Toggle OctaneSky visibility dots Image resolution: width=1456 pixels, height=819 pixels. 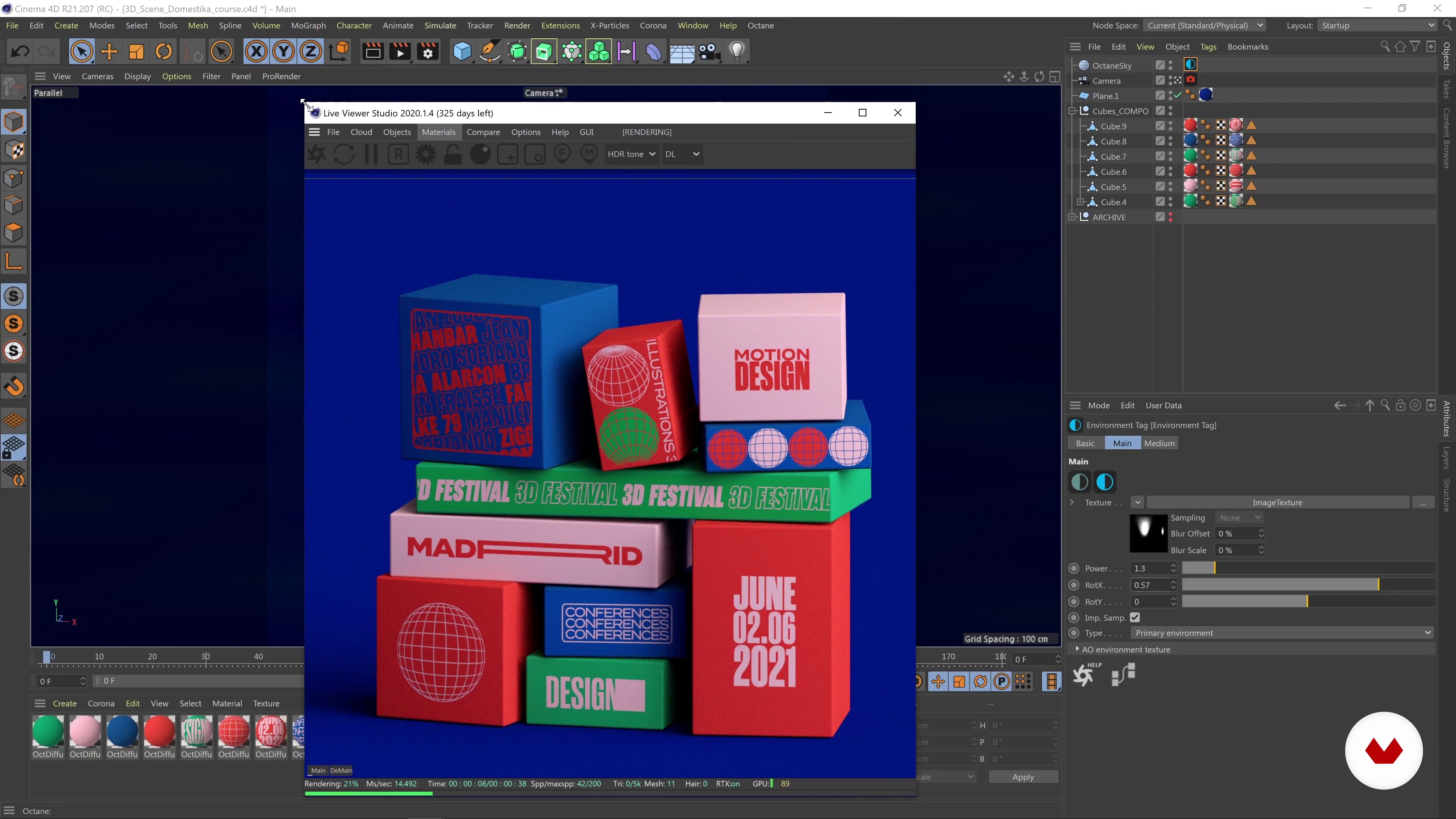(x=1170, y=66)
